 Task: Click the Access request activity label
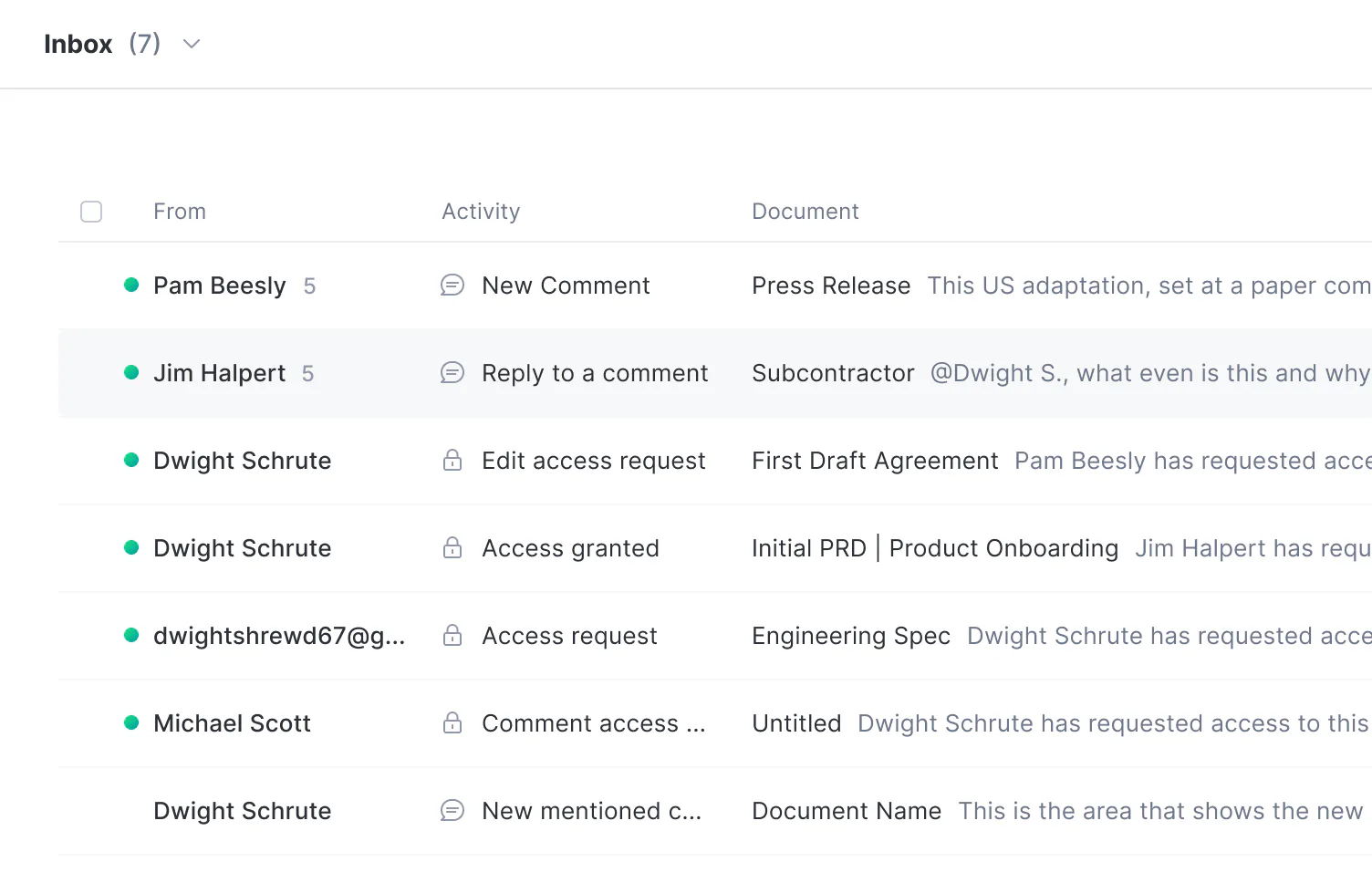569,636
